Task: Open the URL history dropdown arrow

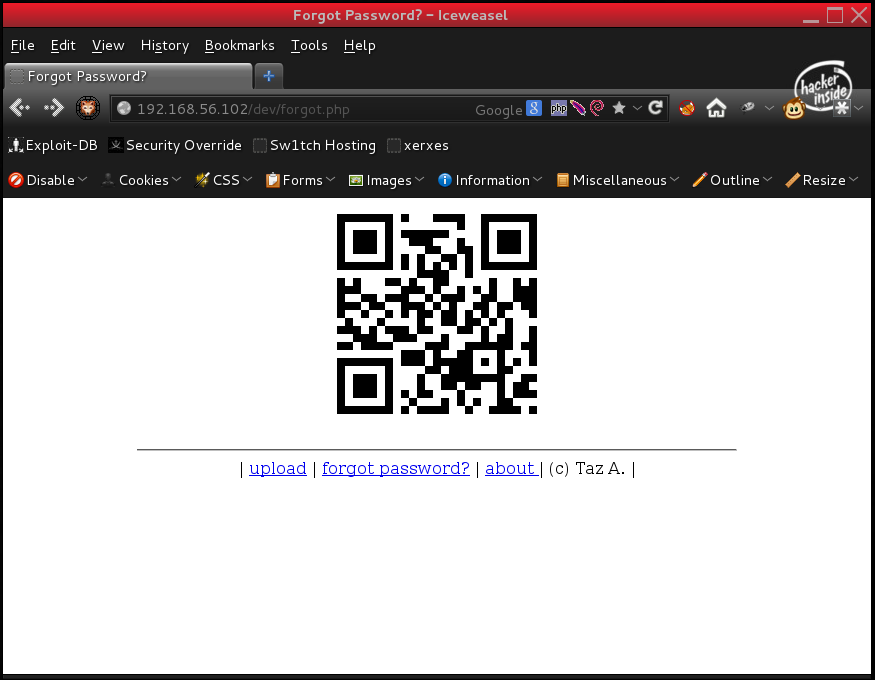Action: click(637, 108)
